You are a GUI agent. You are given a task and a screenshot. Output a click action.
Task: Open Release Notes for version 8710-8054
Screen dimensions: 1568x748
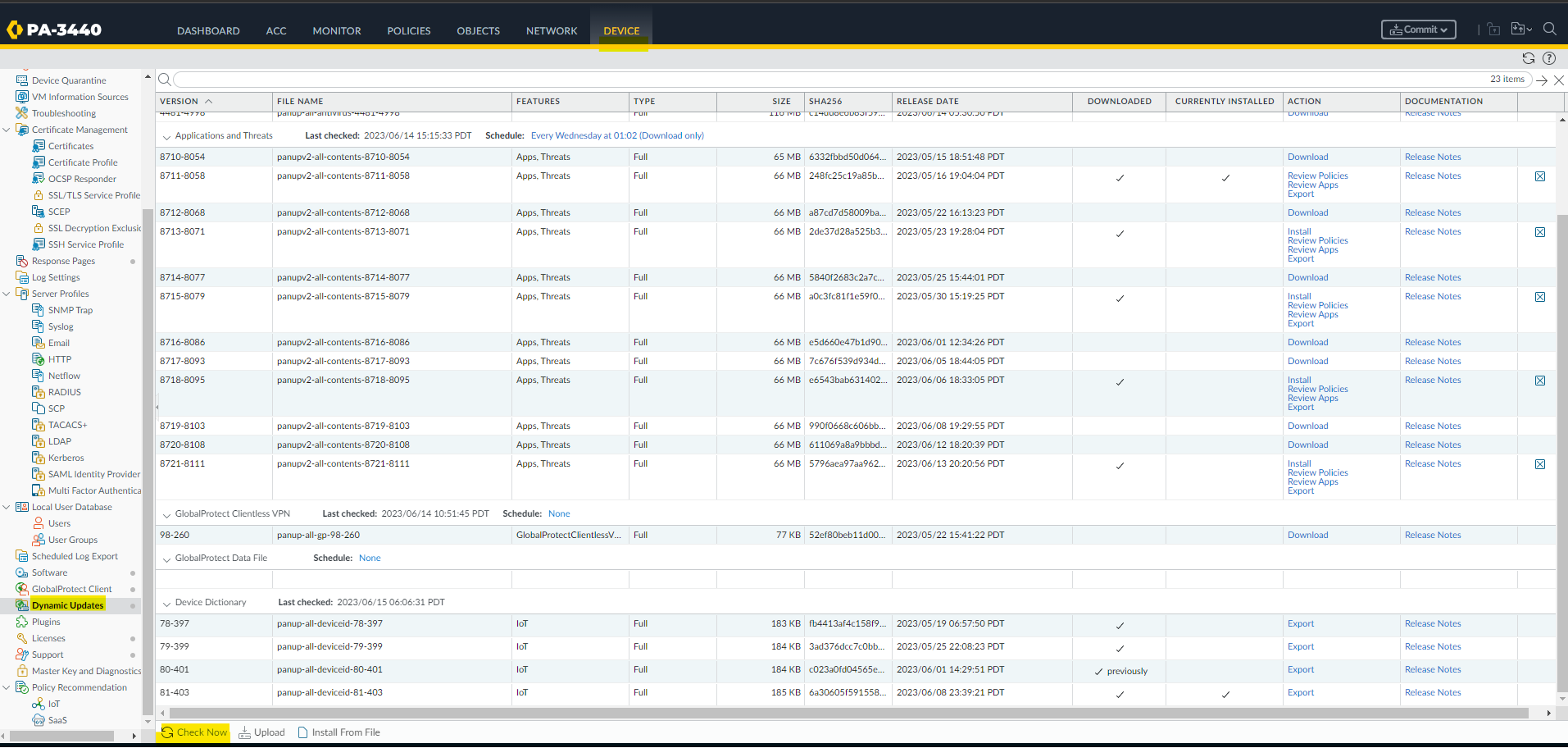pyautogui.click(x=1432, y=156)
